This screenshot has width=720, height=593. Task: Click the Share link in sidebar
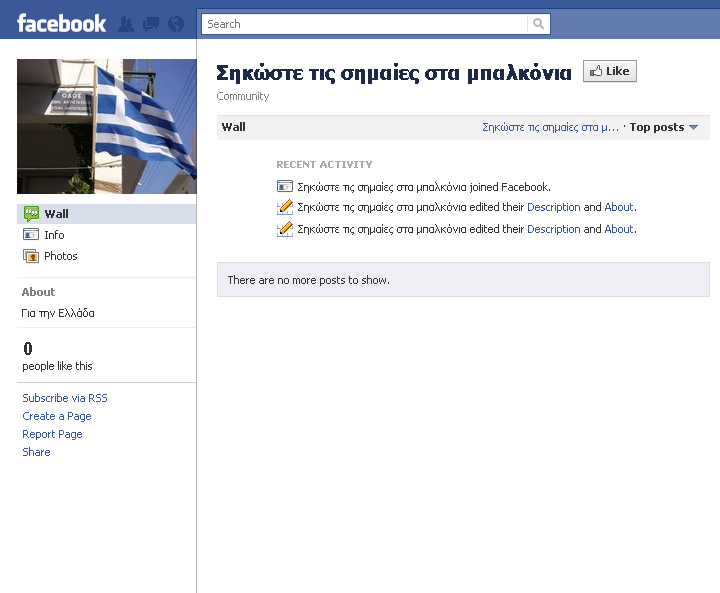36,452
